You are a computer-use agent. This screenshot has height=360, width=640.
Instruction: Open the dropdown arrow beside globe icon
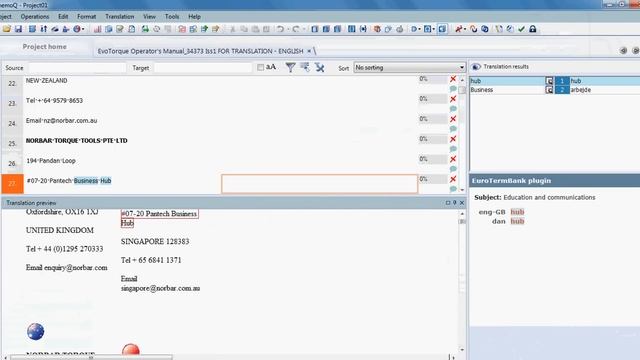click(83, 29)
